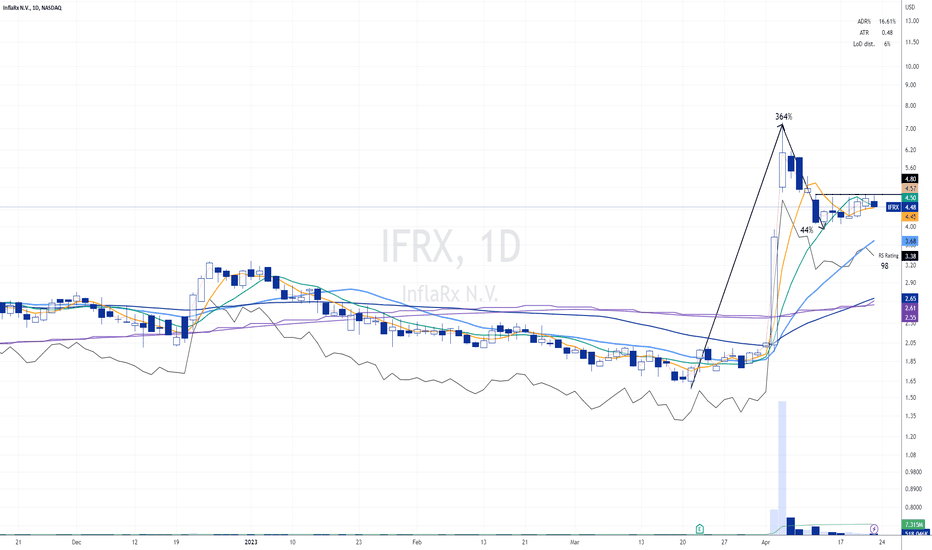
Task: Click the black 3.38 price label
Action: click(x=910, y=256)
